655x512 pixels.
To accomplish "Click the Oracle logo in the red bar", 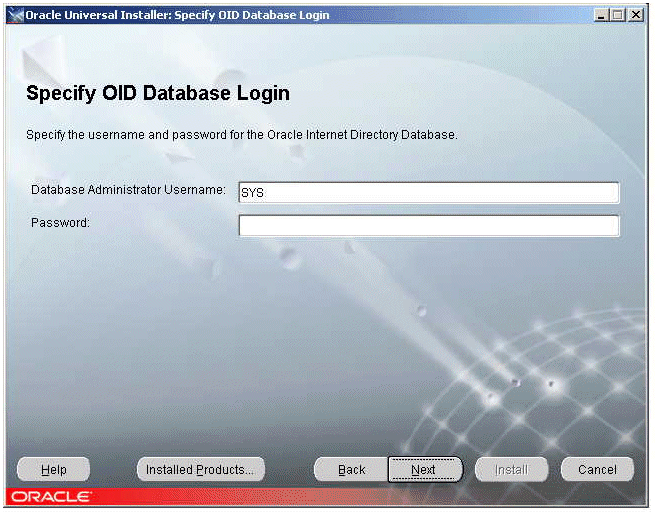I will 50,497.
